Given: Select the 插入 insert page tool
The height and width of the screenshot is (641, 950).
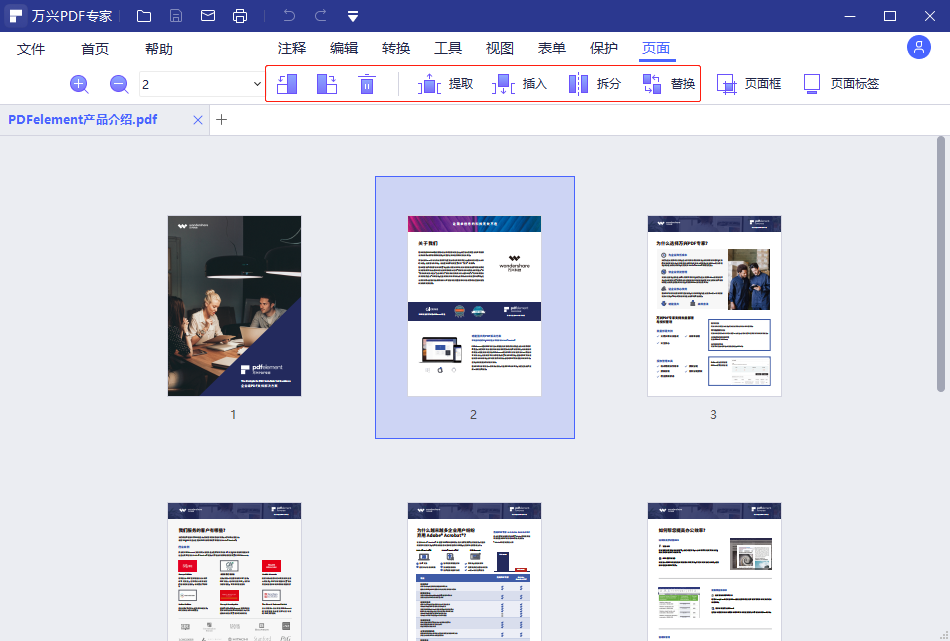Looking at the screenshot, I should click(528, 83).
